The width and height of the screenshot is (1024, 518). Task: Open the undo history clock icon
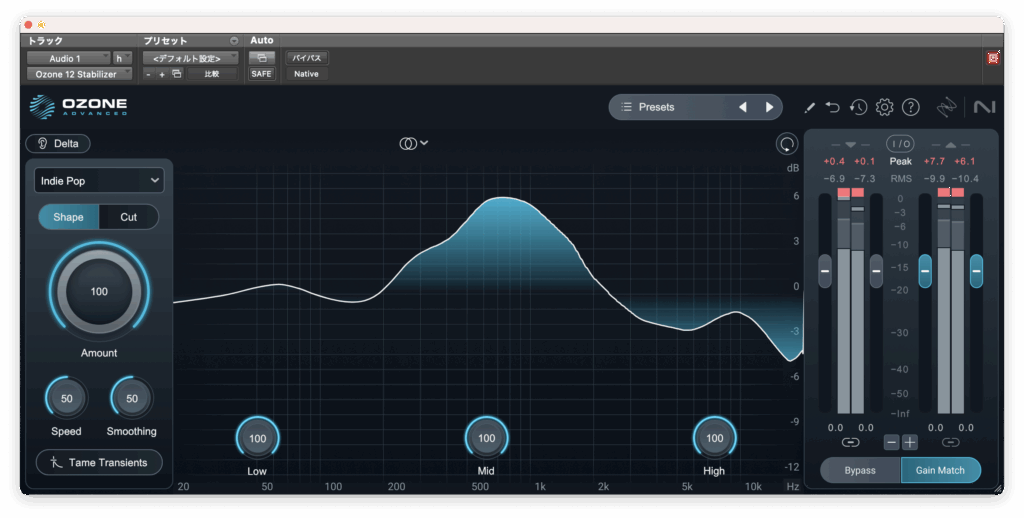tap(858, 107)
